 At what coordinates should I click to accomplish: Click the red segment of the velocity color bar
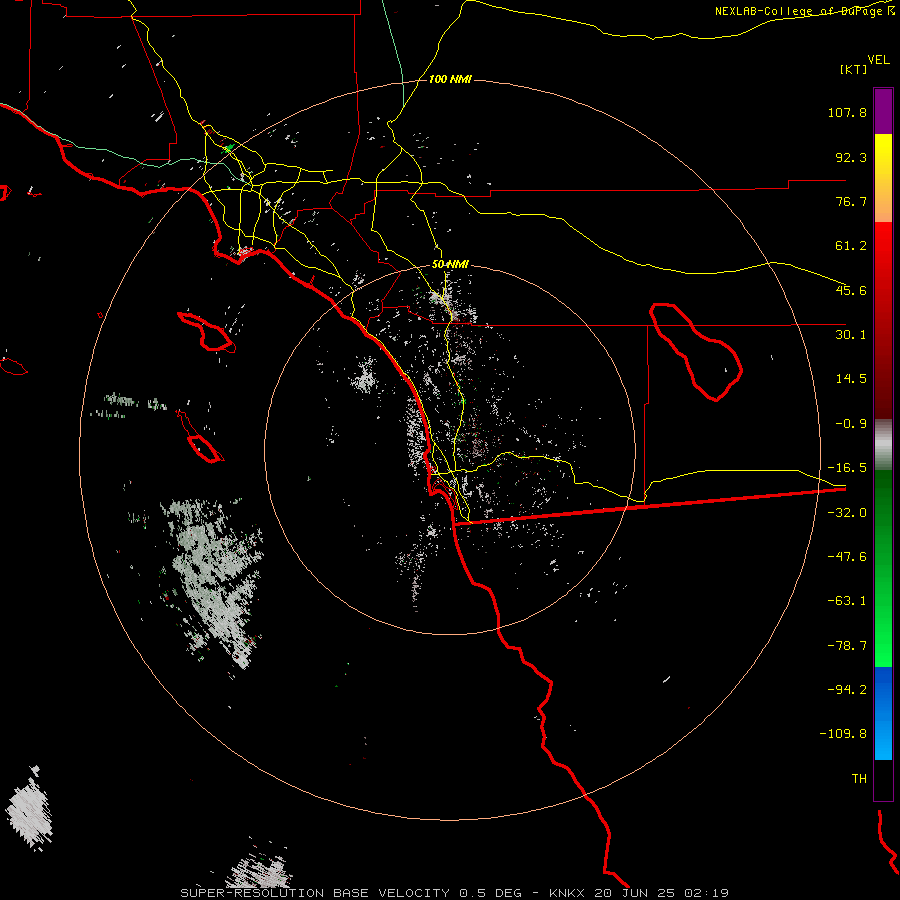tap(883, 320)
